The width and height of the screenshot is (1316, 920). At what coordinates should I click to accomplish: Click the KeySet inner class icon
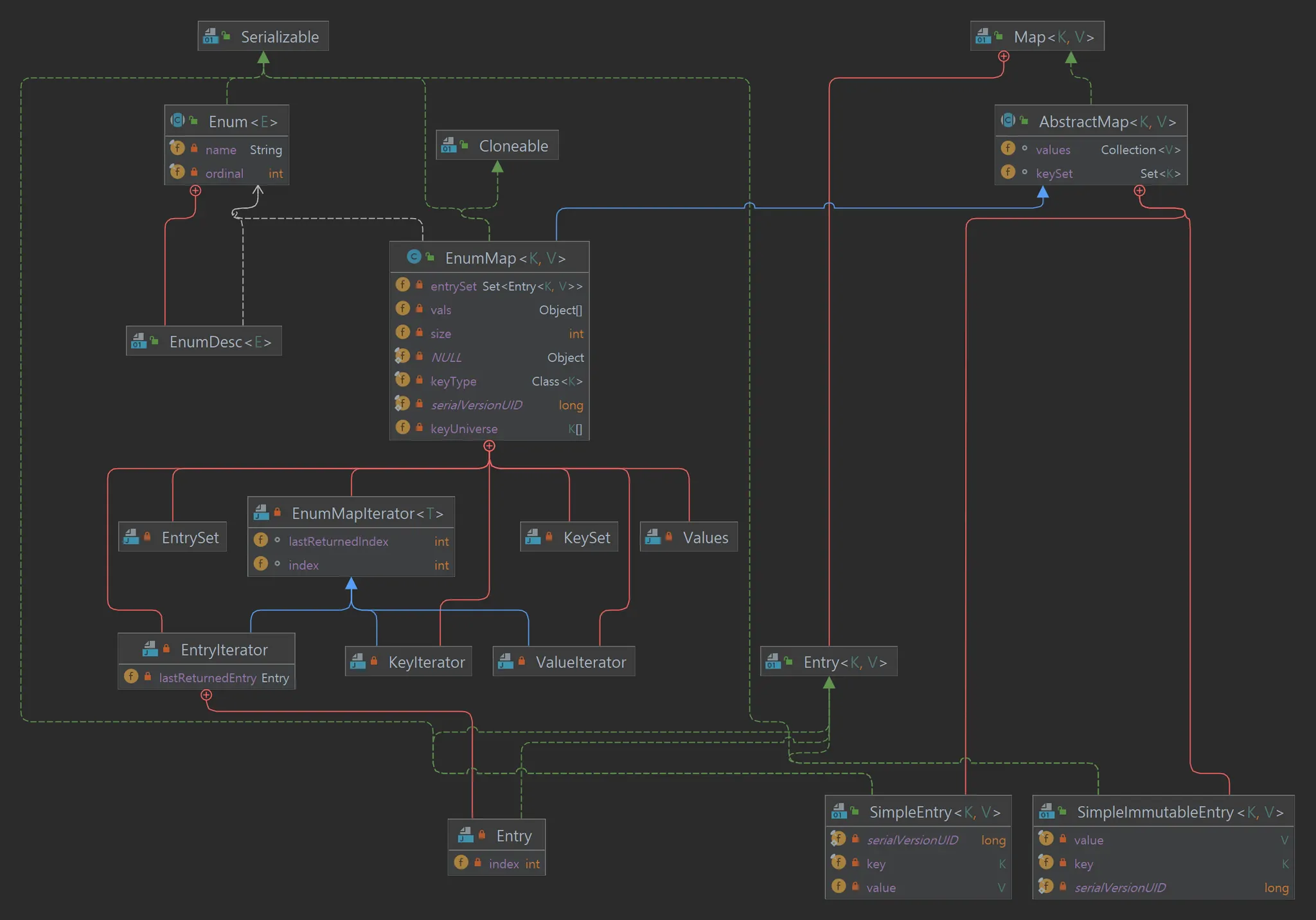point(533,537)
